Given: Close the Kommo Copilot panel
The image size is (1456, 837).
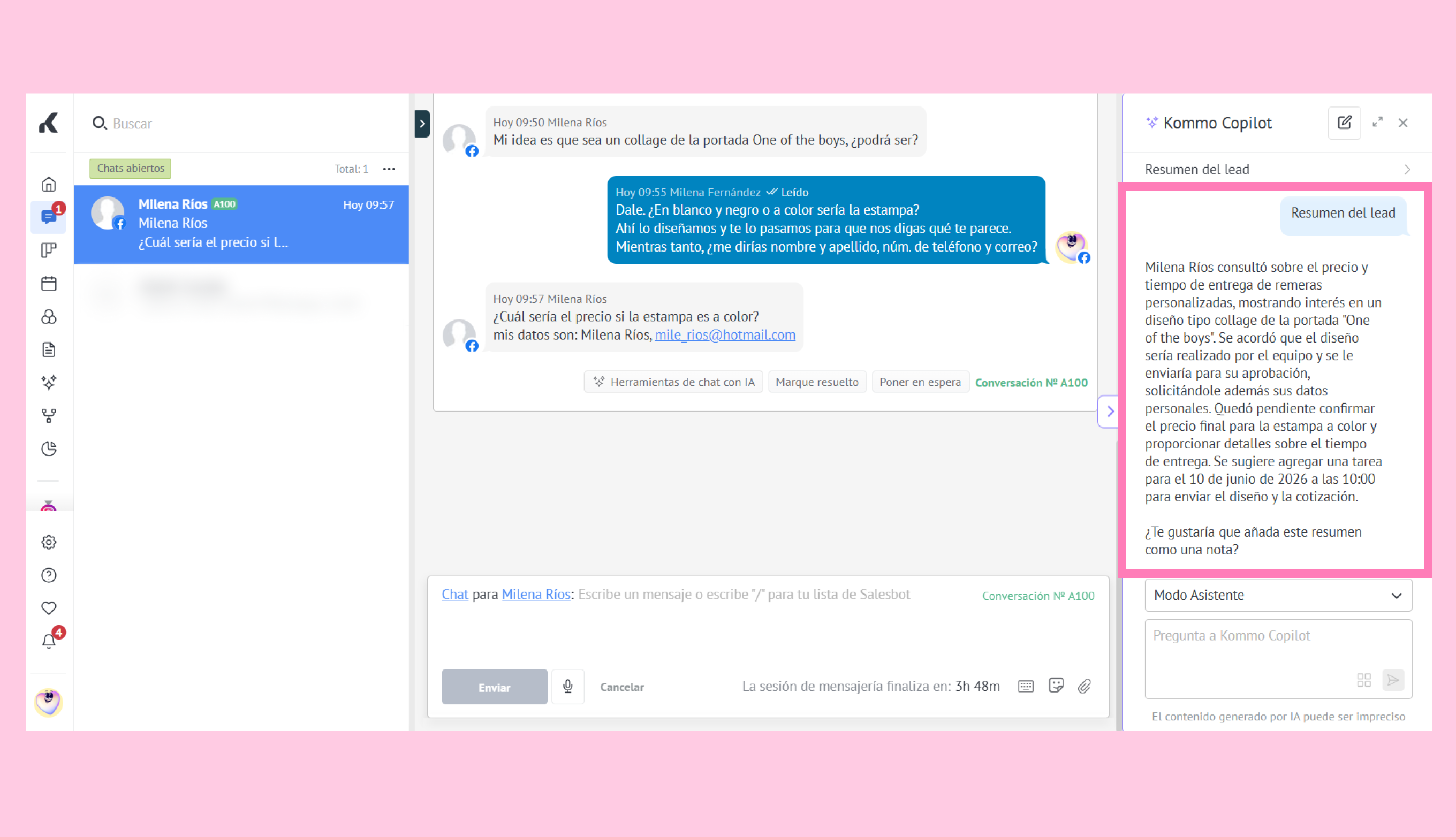Looking at the screenshot, I should click(1403, 123).
